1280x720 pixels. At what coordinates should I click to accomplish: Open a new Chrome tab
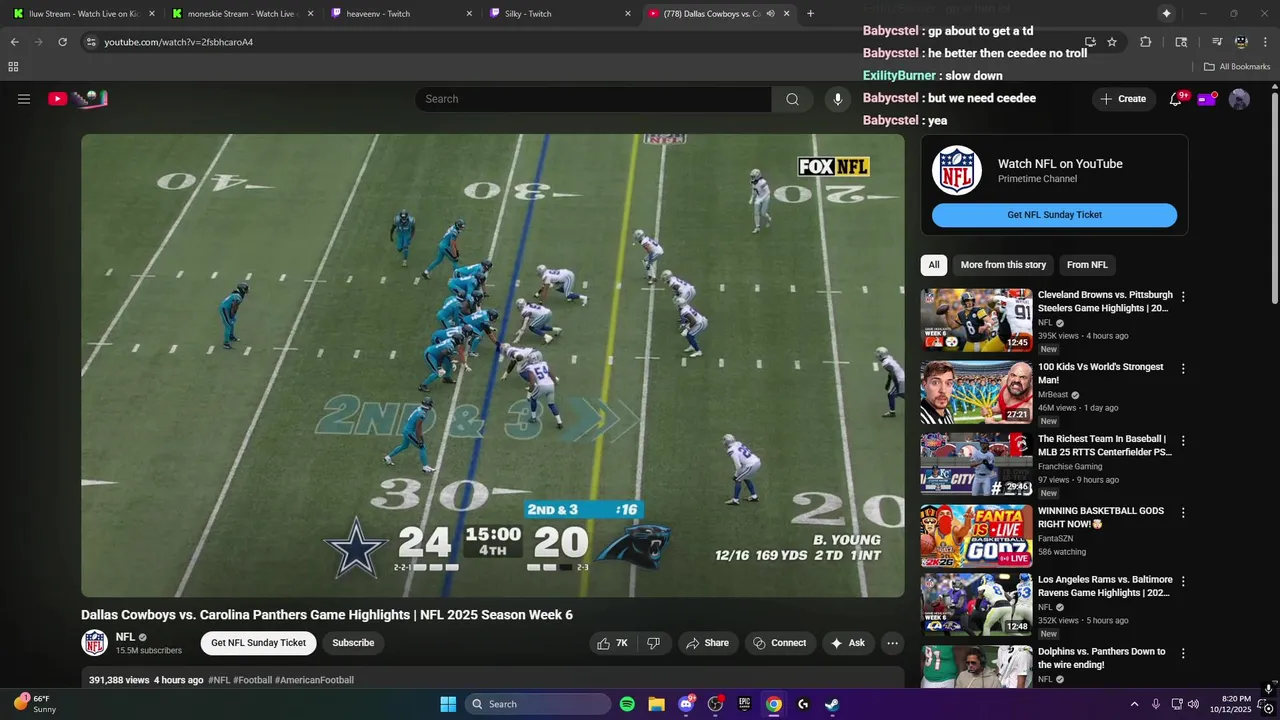tap(810, 14)
